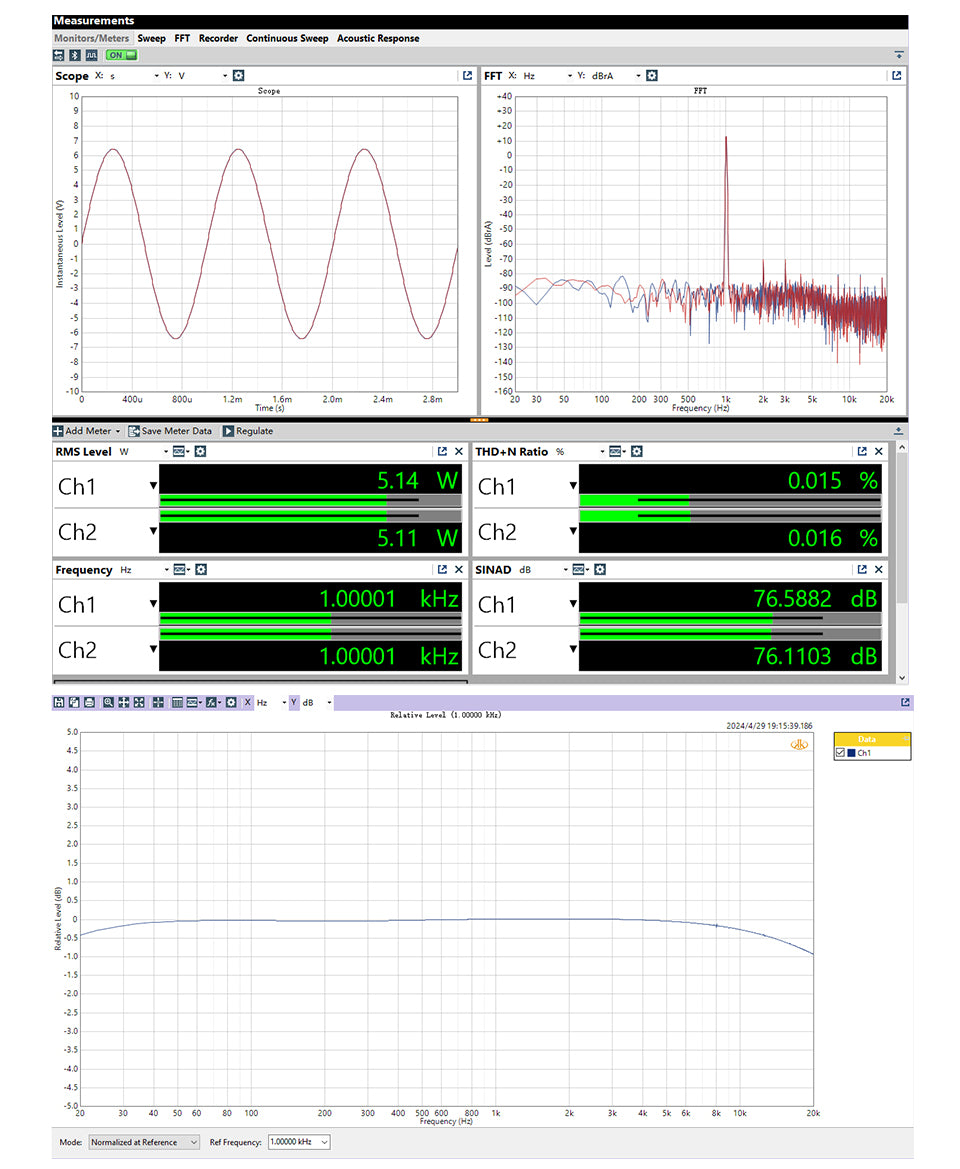Expand the Ref Frequency dropdown

322,1142
